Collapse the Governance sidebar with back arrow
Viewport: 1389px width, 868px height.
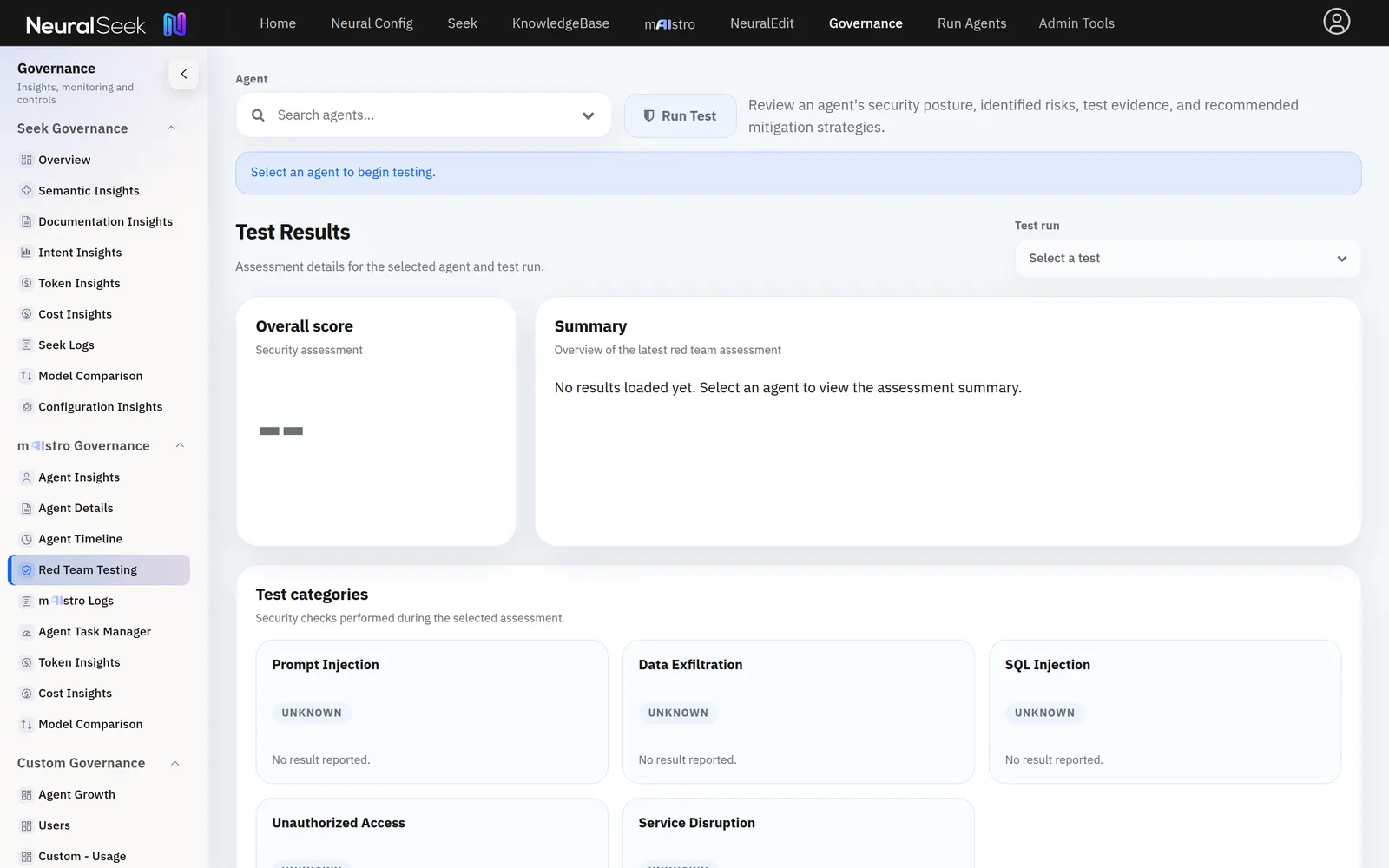[183, 74]
